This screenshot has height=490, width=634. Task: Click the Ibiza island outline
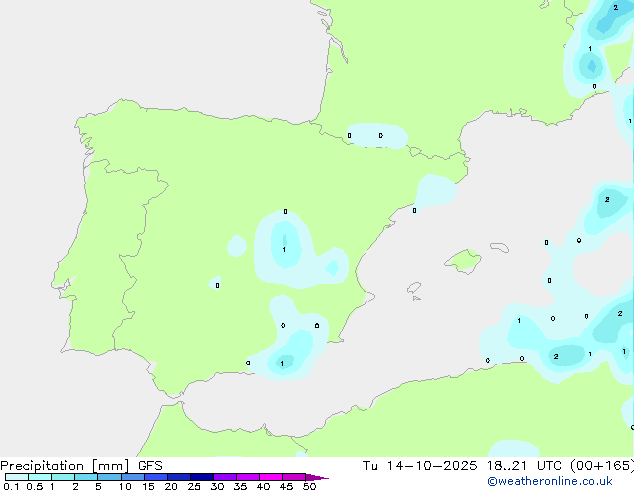pyautogui.click(x=414, y=288)
